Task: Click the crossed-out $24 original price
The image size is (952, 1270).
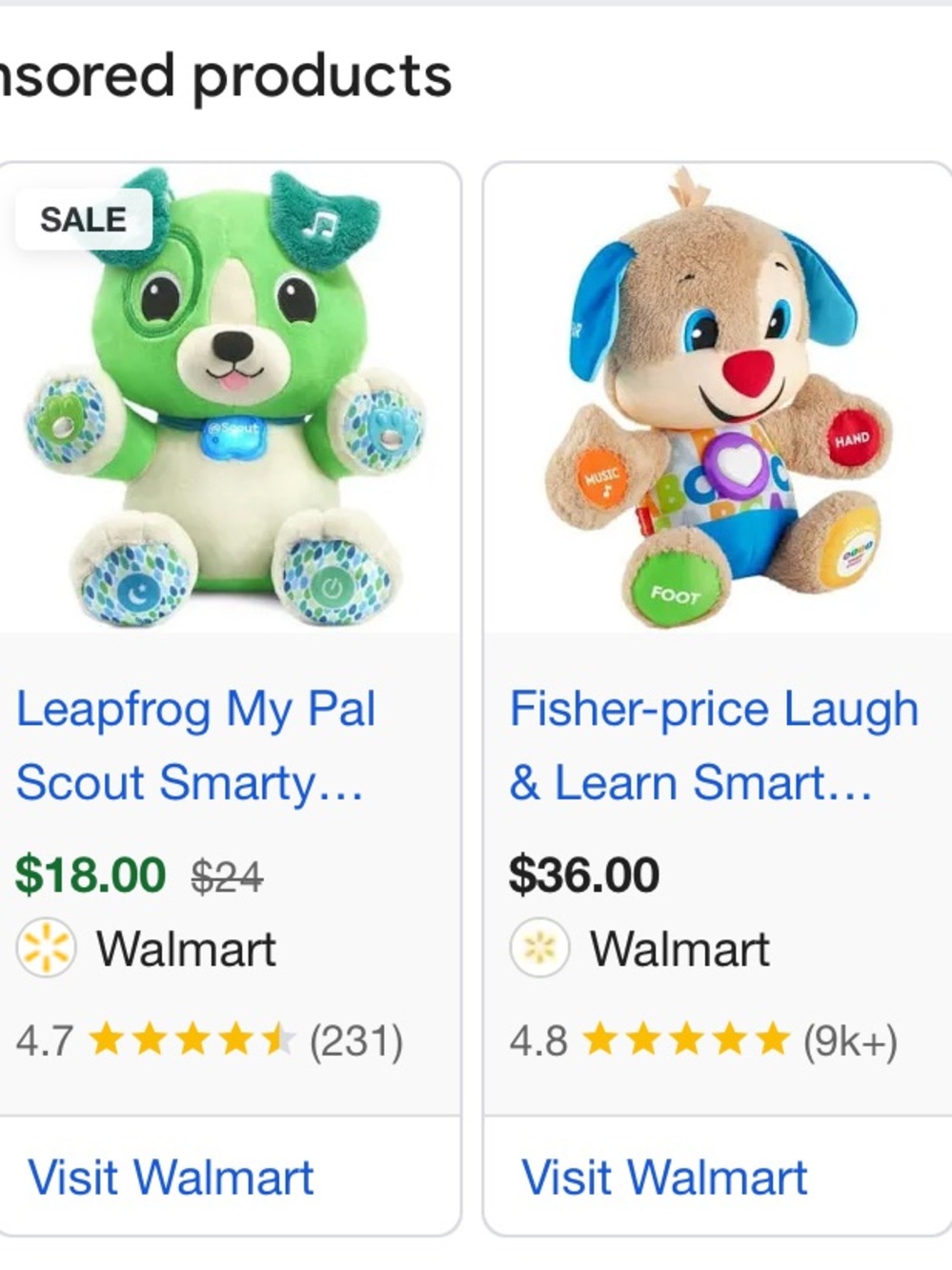Action: (x=227, y=877)
